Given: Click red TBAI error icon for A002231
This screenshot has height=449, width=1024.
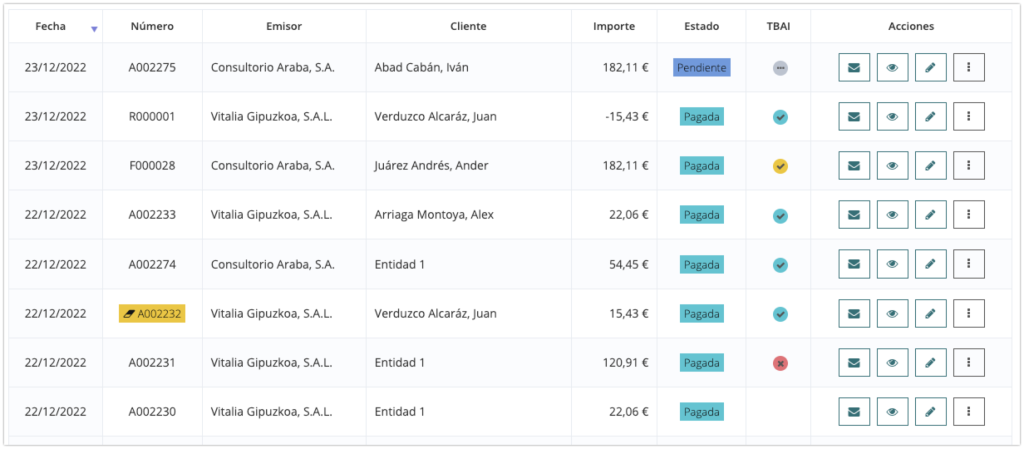Looking at the screenshot, I should (x=780, y=363).
